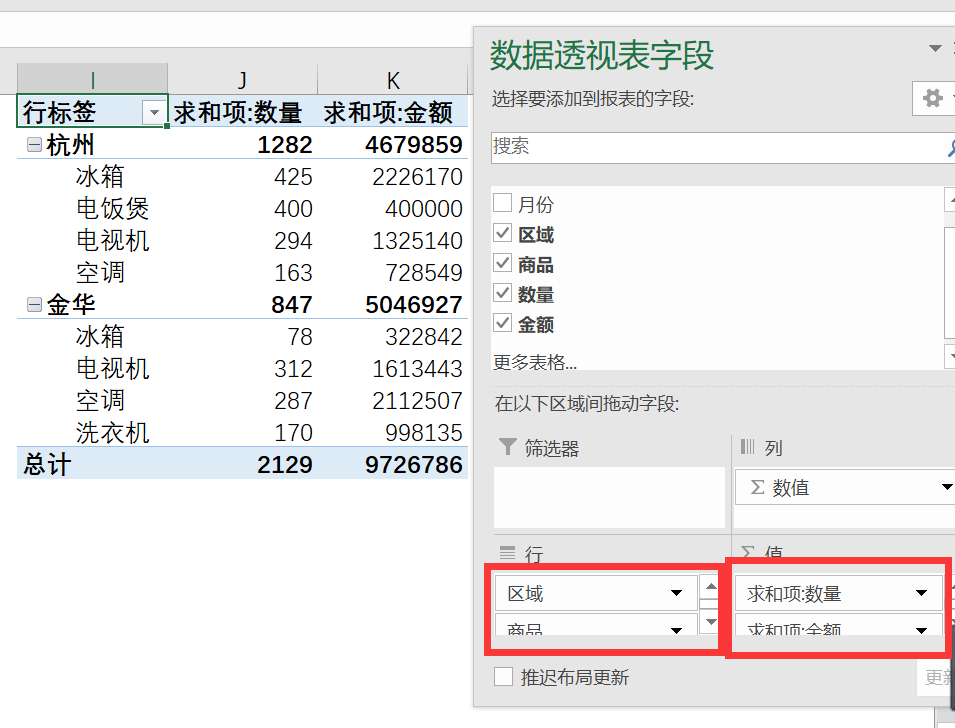
Task: Click the empty 筛选器 drop area
Action: (609, 497)
